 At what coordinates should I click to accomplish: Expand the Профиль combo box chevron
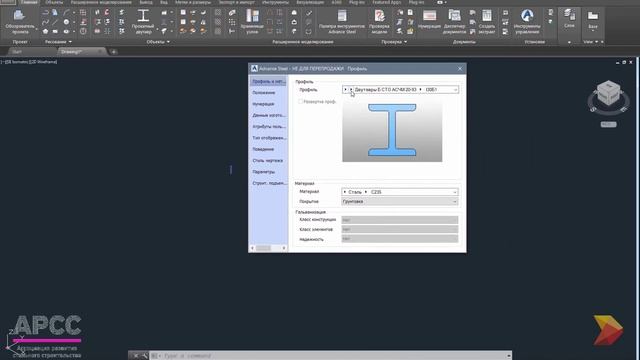click(455, 89)
